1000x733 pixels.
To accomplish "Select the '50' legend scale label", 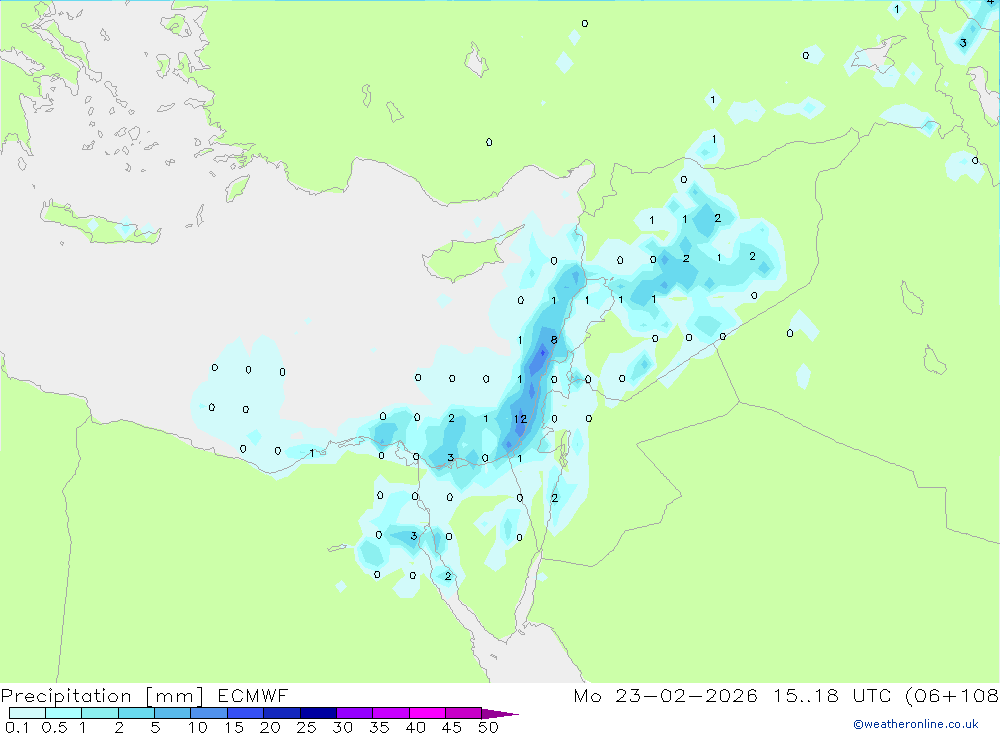I will [x=488, y=727].
